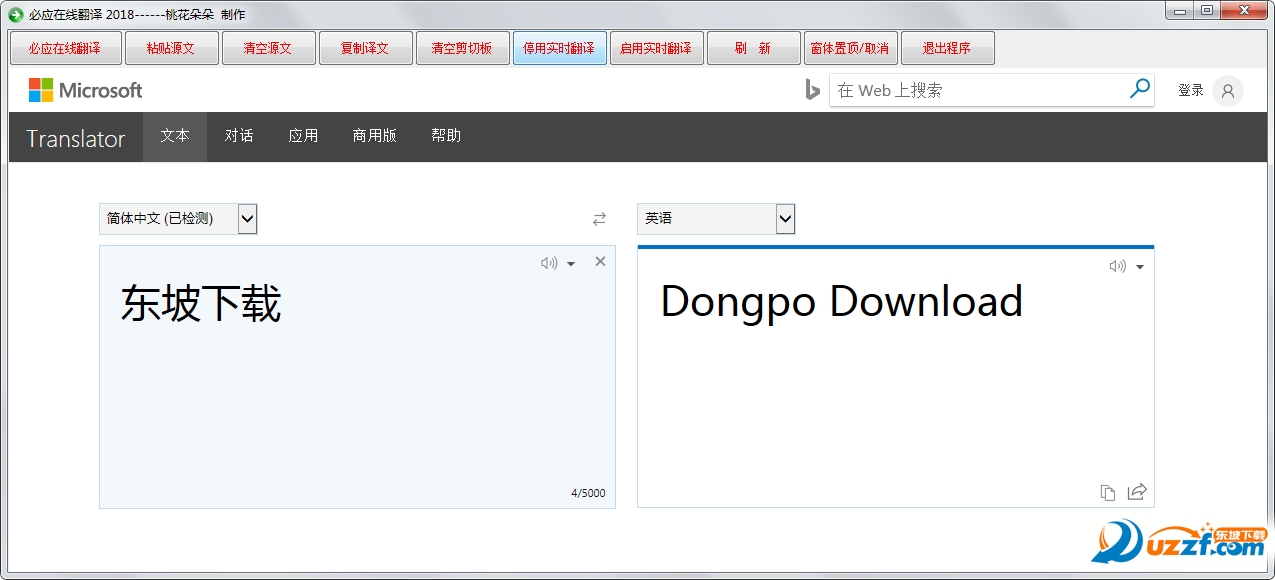Click the 登录 sign-in link

coord(1191,91)
